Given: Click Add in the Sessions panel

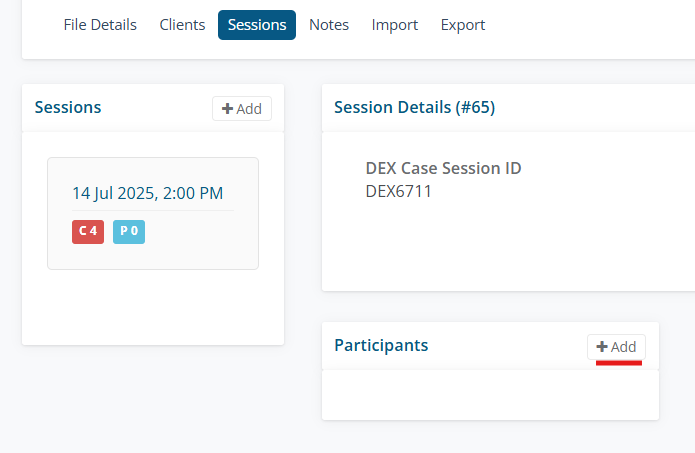Looking at the screenshot, I should pyautogui.click(x=242, y=109).
